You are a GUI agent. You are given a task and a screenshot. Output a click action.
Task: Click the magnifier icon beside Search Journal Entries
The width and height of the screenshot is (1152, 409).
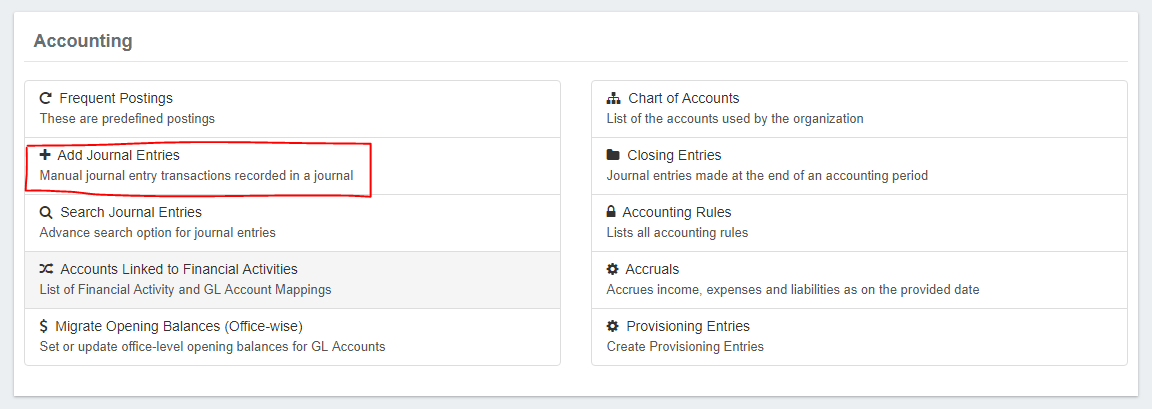pyautogui.click(x=45, y=213)
